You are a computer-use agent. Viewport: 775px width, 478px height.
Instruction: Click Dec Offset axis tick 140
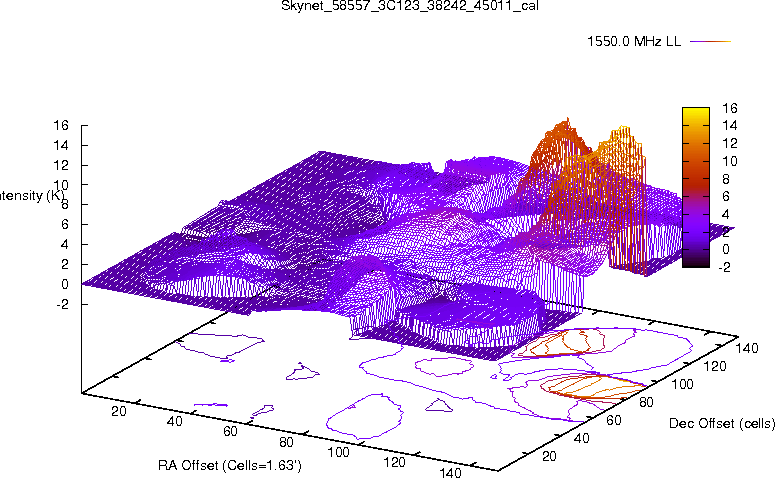(746, 348)
